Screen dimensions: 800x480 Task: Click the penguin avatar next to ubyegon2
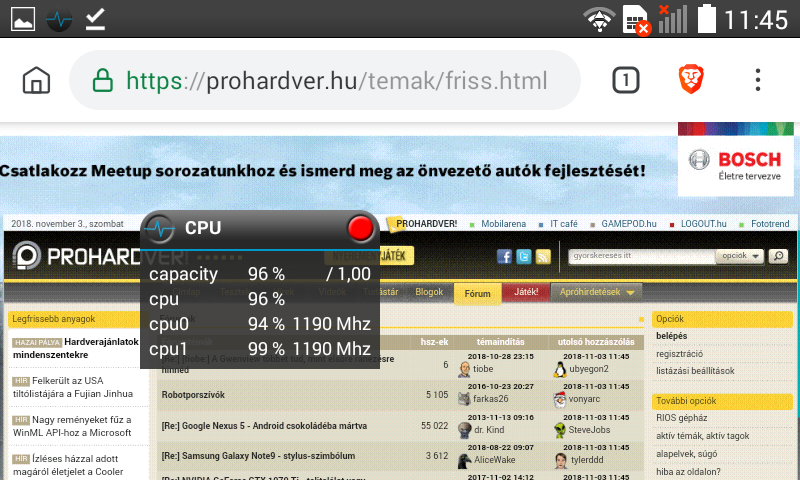click(560, 369)
